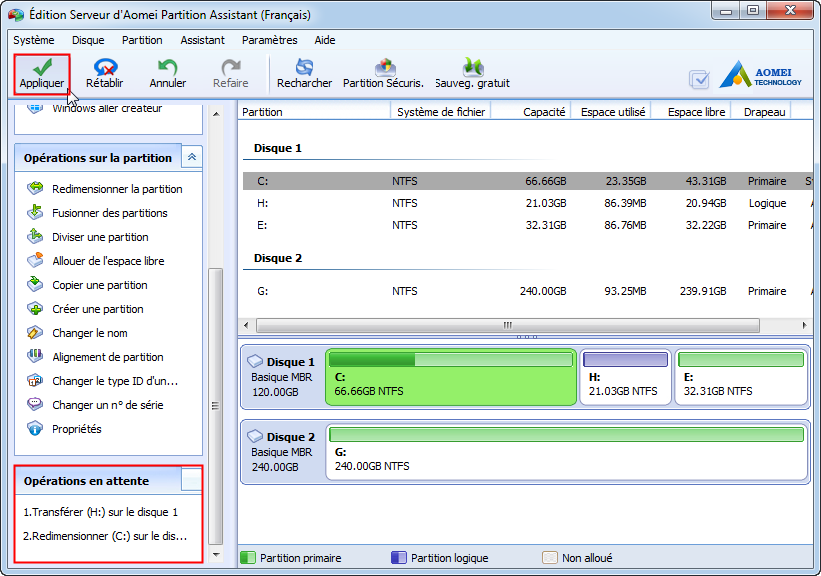Screen dimensions: 821x576
Task: Click the checkmark icon beside AOMEI logo
Action: (x=700, y=80)
